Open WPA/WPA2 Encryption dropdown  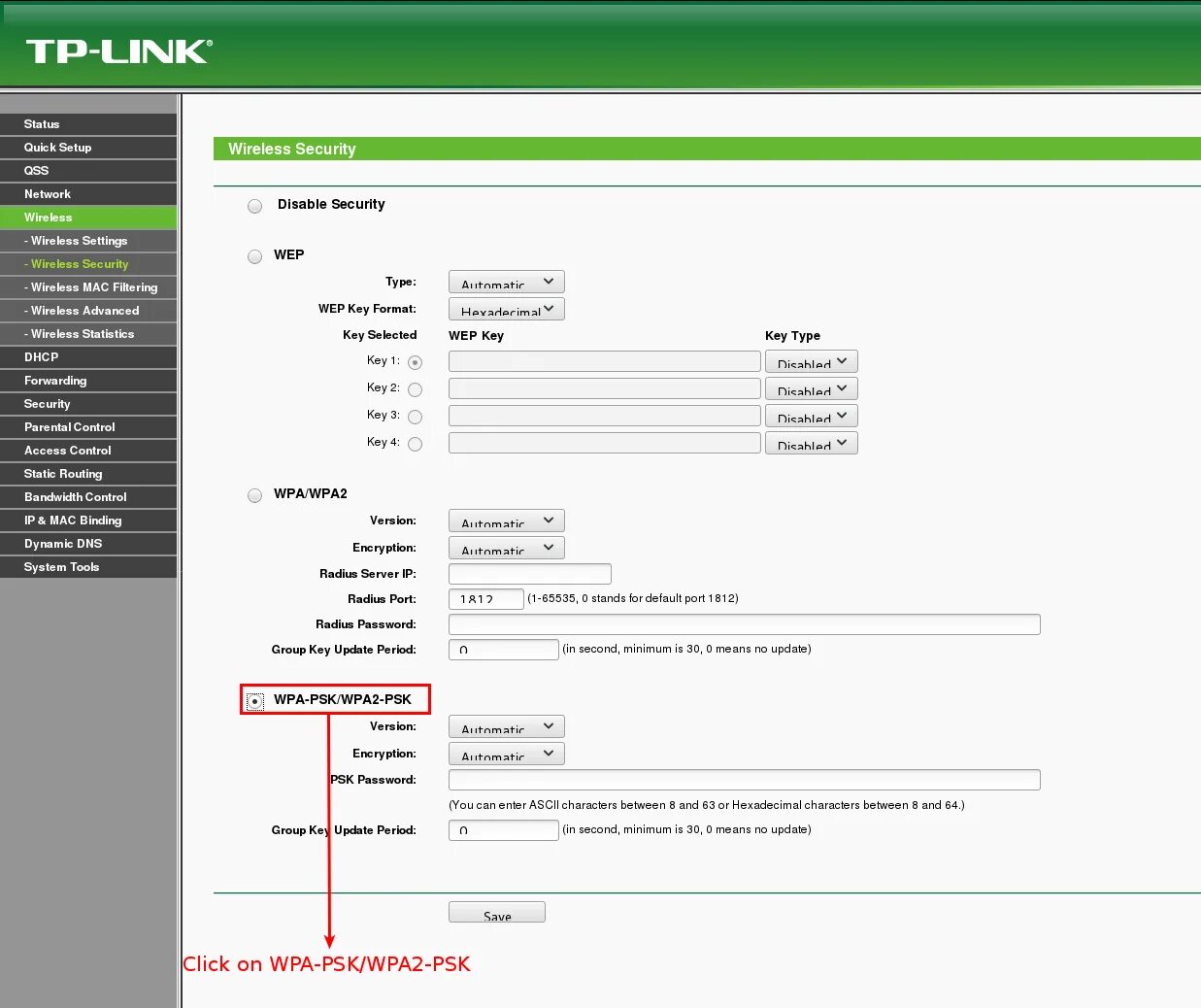coord(507,548)
